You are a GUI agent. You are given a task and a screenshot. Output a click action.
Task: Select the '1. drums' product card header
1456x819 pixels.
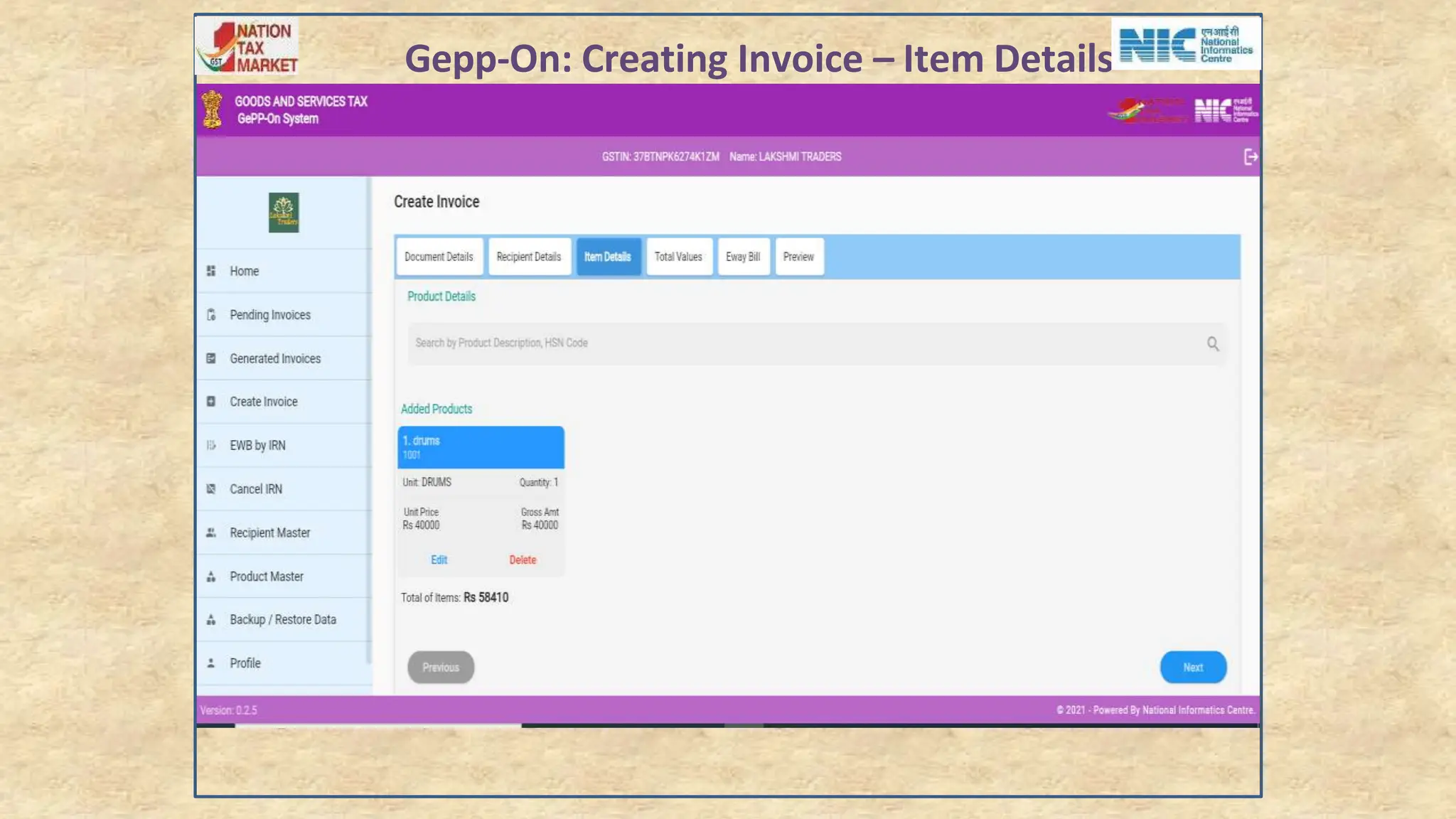(481, 447)
